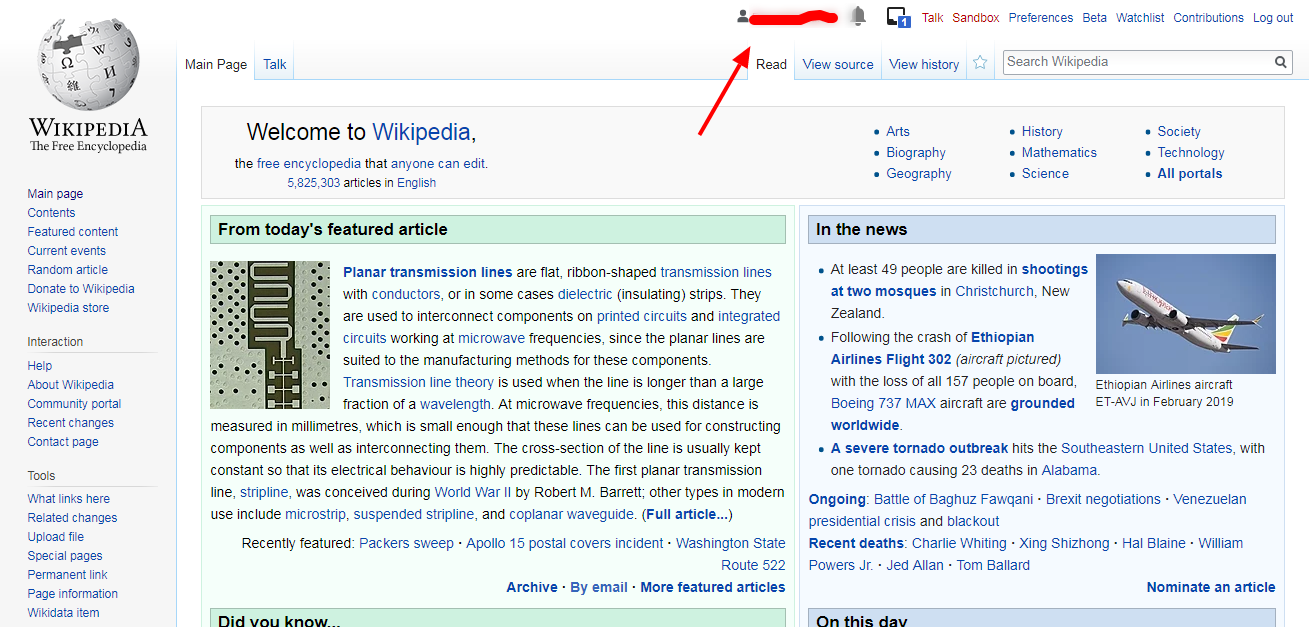Image resolution: width=1309 pixels, height=627 pixels.
Task: Open the Wikipedia store link
Action: pos(69,308)
